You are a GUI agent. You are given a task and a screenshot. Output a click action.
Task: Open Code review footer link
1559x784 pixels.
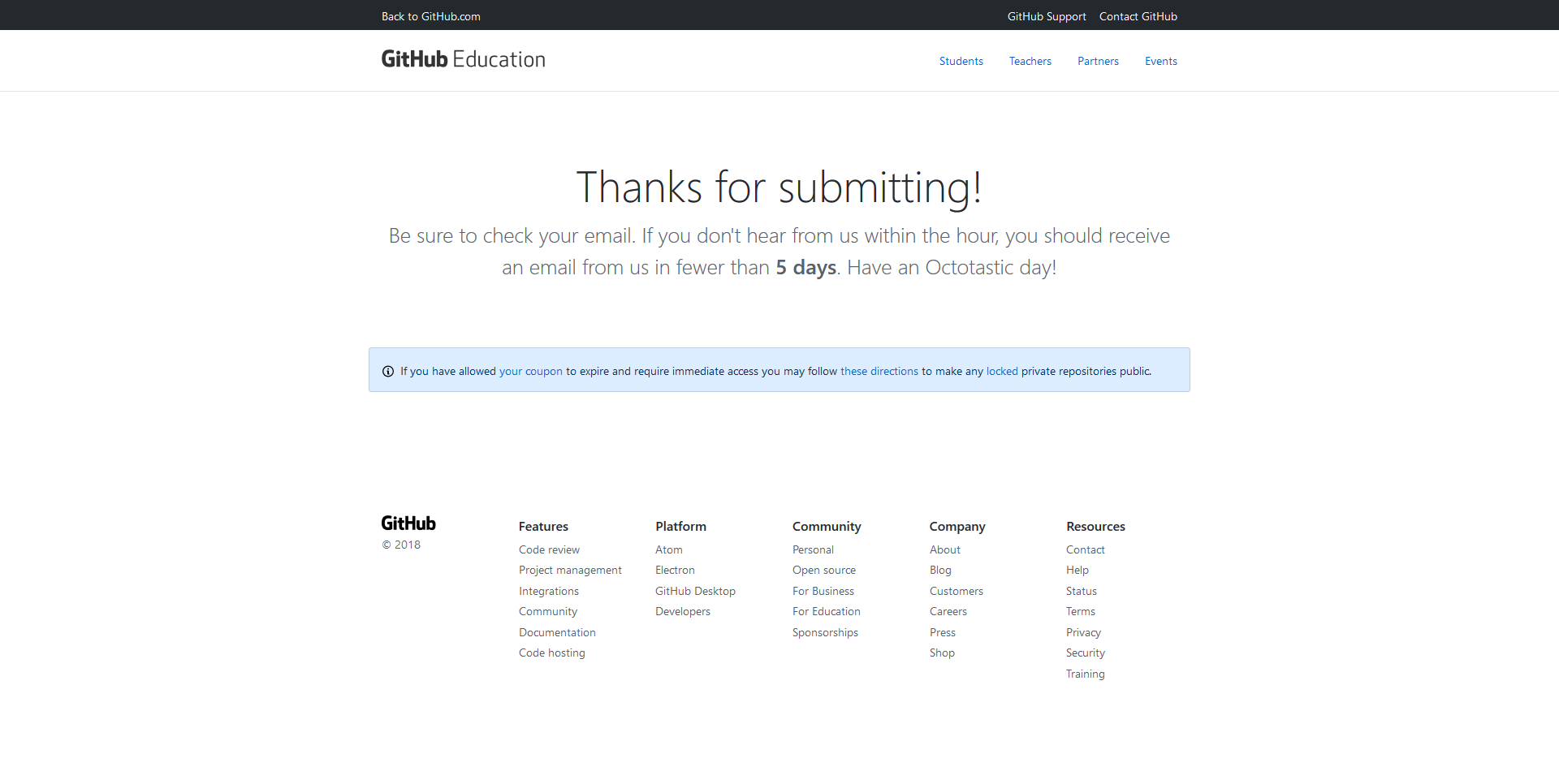[549, 549]
